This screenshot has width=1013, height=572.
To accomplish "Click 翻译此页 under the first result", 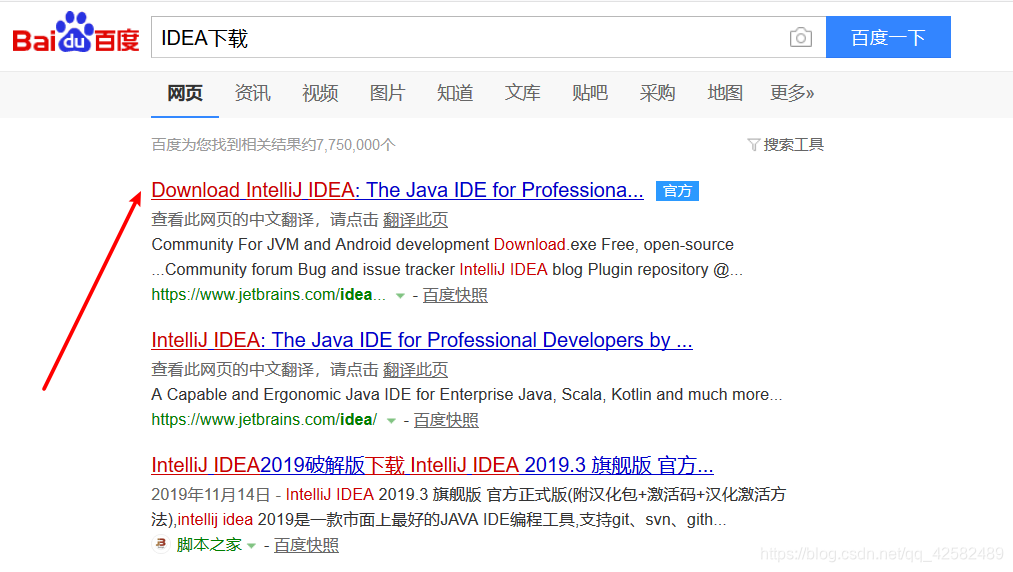I will click(x=415, y=220).
